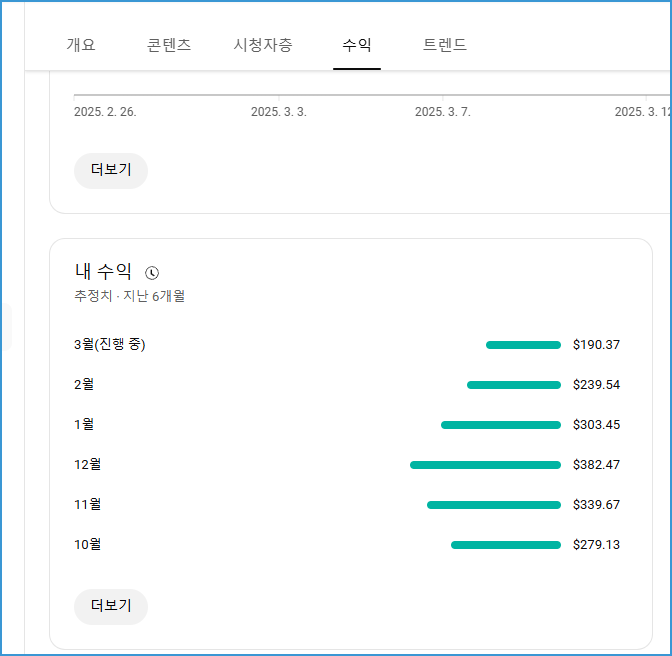The height and width of the screenshot is (656, 672).
Task: Open the 시청자층 tab
Action: pyautogui.click(x=263, y=45)
